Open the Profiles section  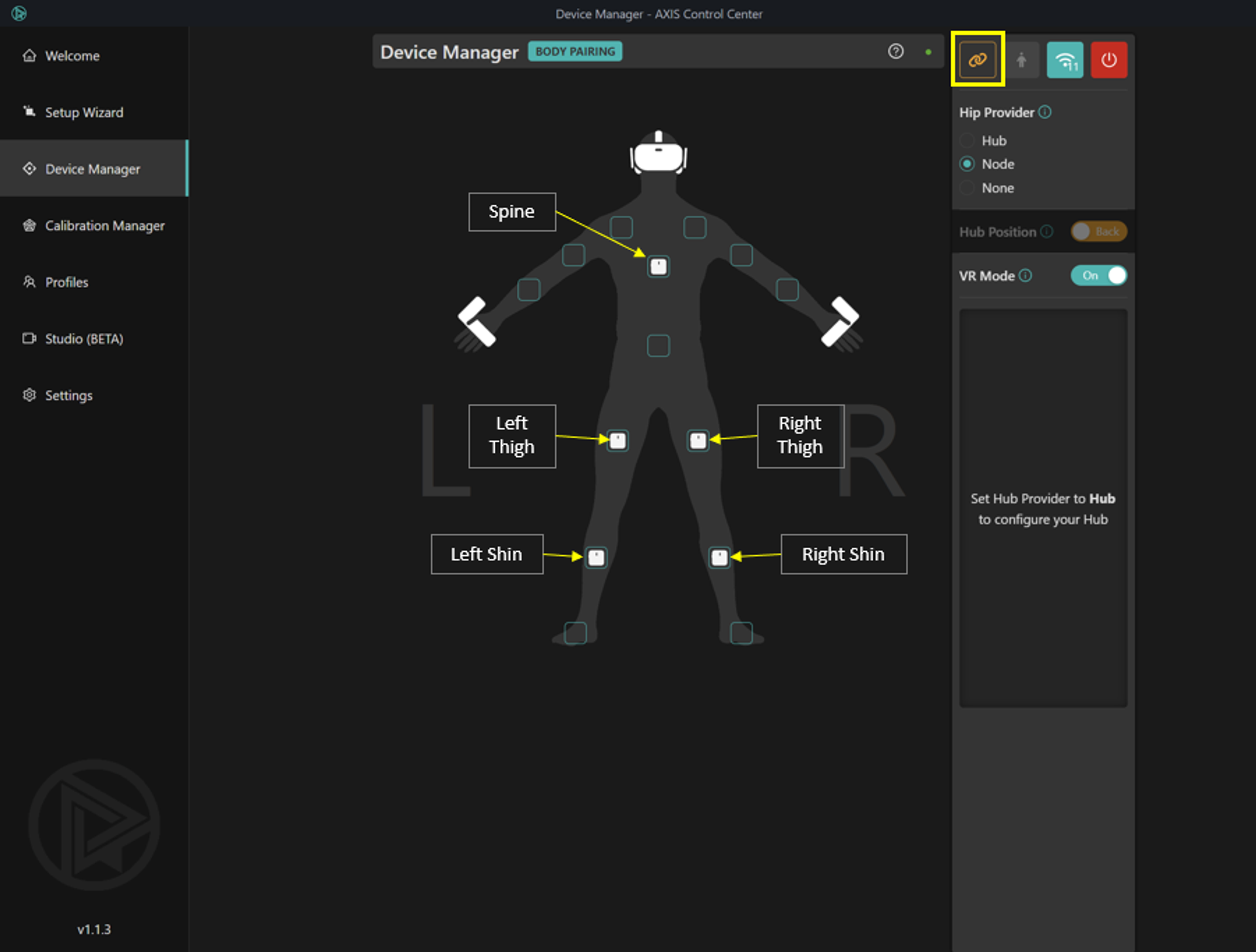[x=66, y=282]
